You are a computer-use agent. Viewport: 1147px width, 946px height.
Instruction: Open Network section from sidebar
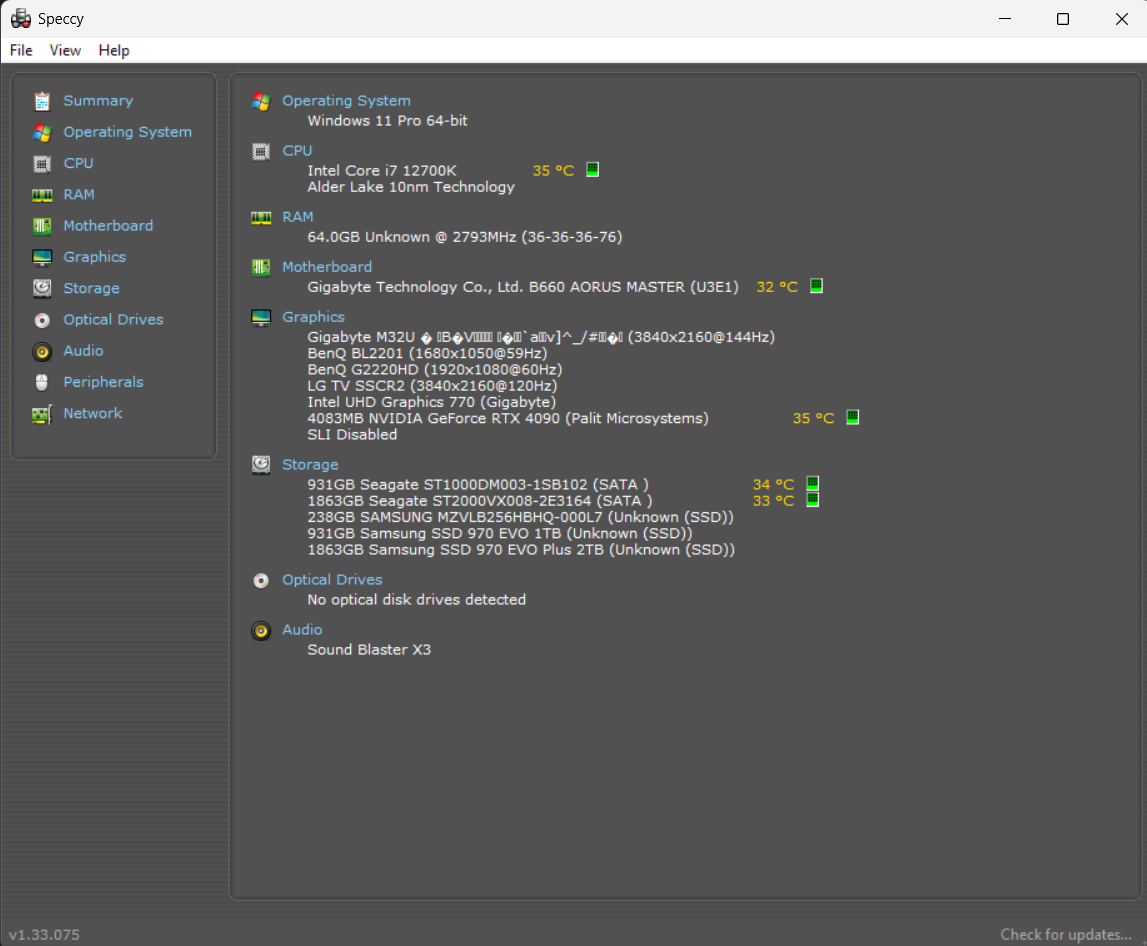click(x=93, y=413)
